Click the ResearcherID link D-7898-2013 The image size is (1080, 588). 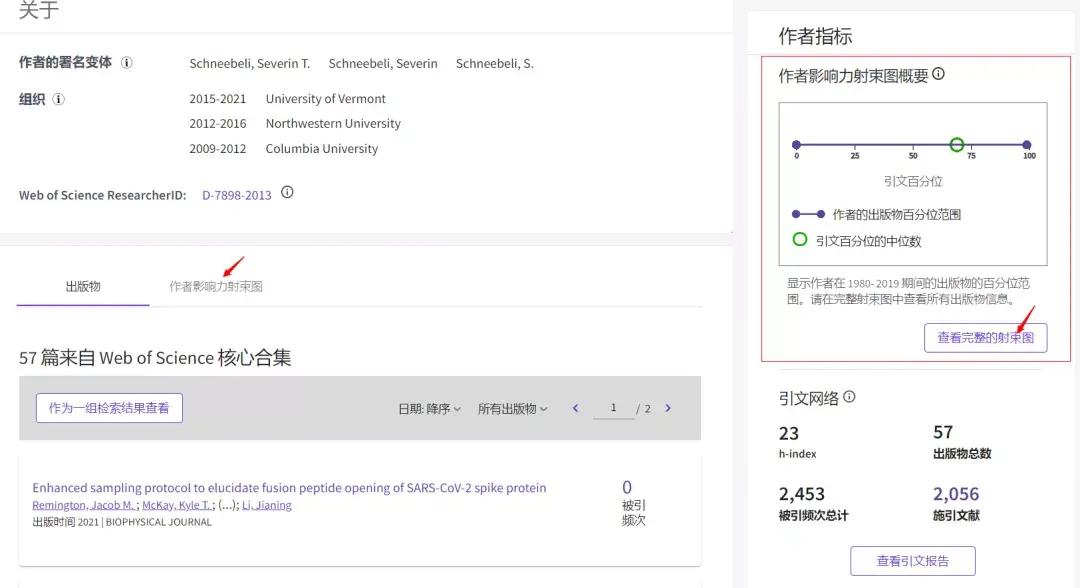coord(237,194)
